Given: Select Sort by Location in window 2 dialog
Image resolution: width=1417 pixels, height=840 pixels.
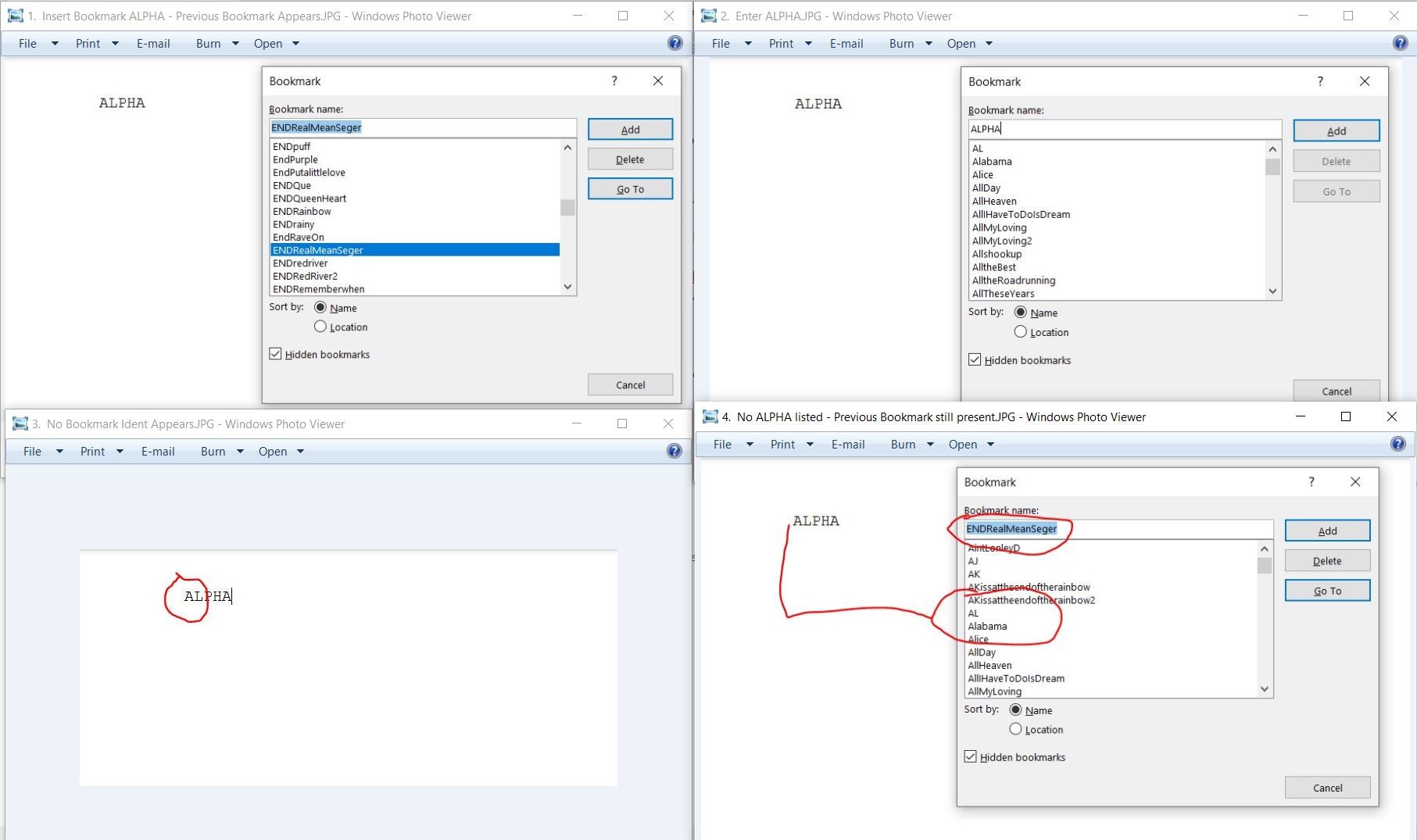Looking at the screenshot, I should point(1020,331).
